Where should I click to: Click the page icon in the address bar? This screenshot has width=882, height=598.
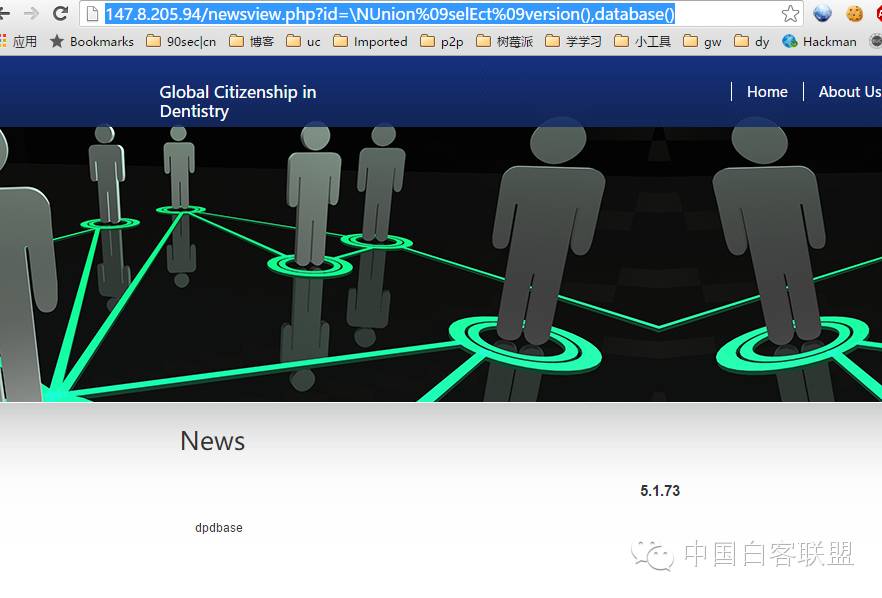coord(92,14)
